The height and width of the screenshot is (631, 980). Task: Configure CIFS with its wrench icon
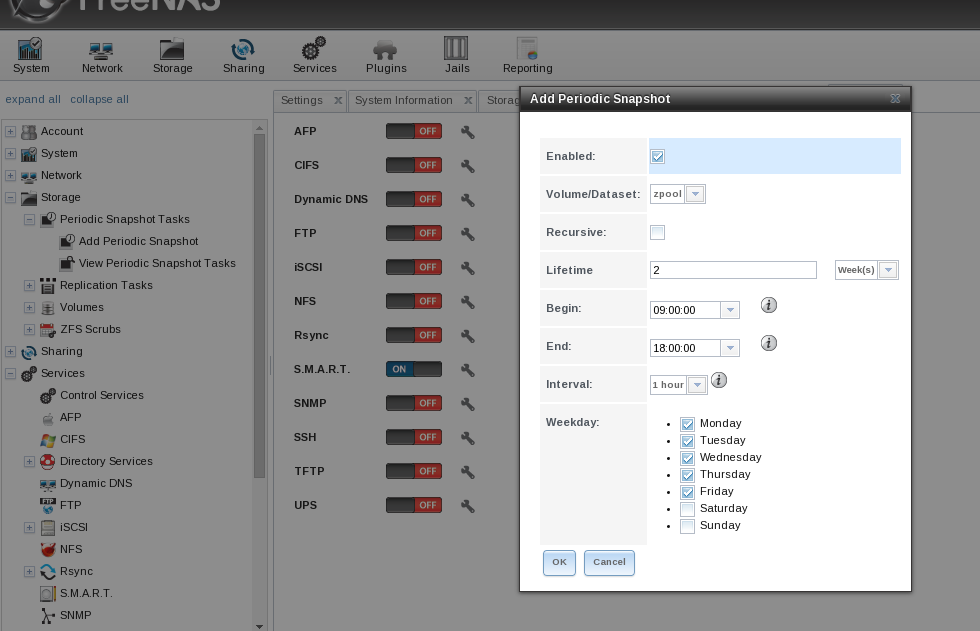[468, 166]
